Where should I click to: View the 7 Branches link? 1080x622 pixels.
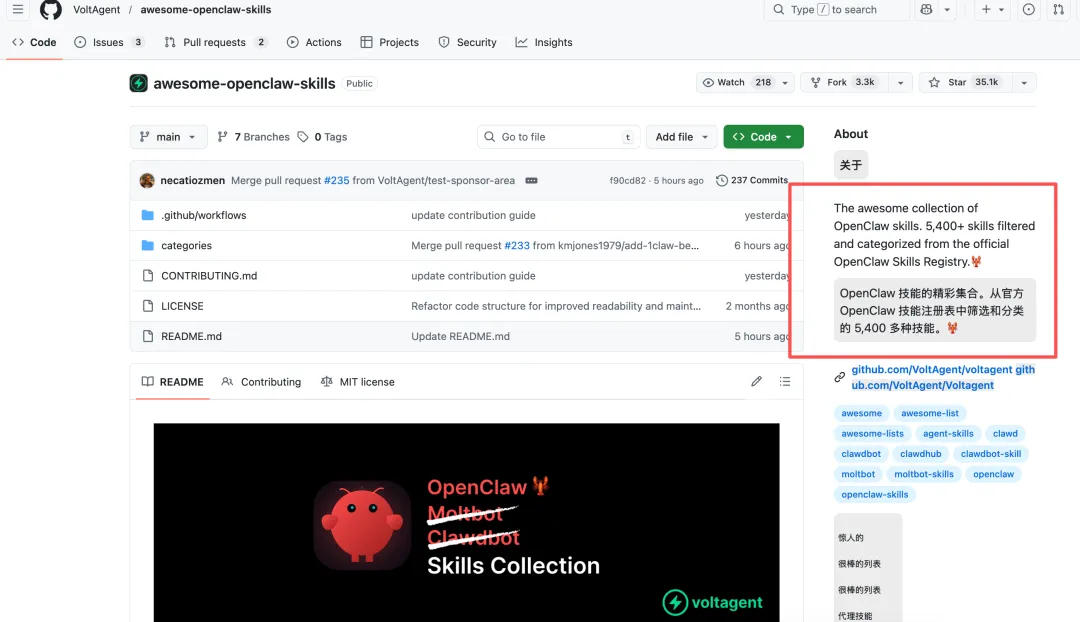(253, 137)
